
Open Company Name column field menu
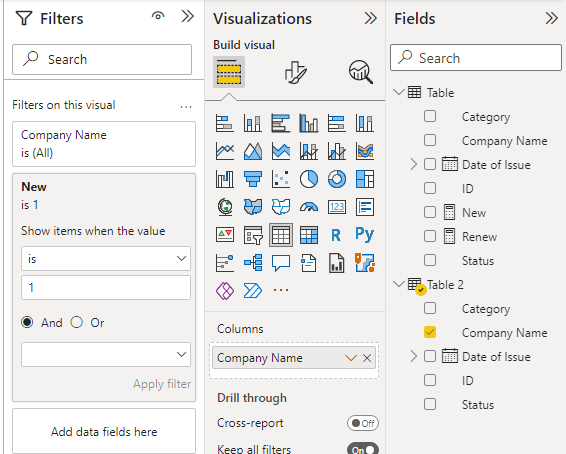pyautogui.click(x=351, y=358)
